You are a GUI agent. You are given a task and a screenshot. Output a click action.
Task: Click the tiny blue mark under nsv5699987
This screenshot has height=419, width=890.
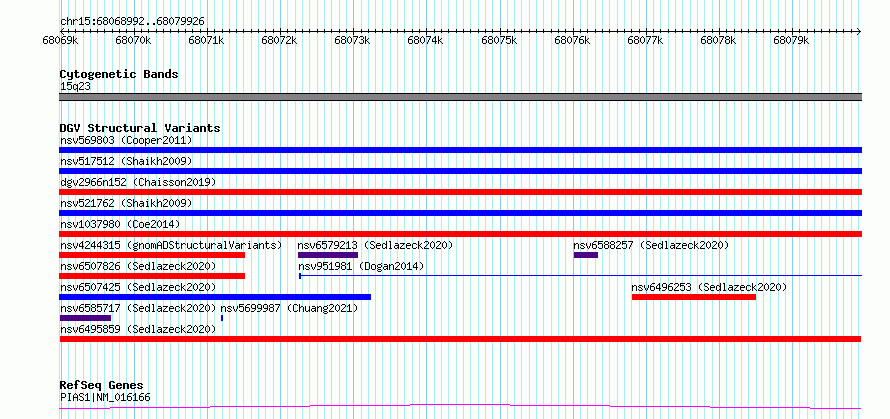coord(222,318)
